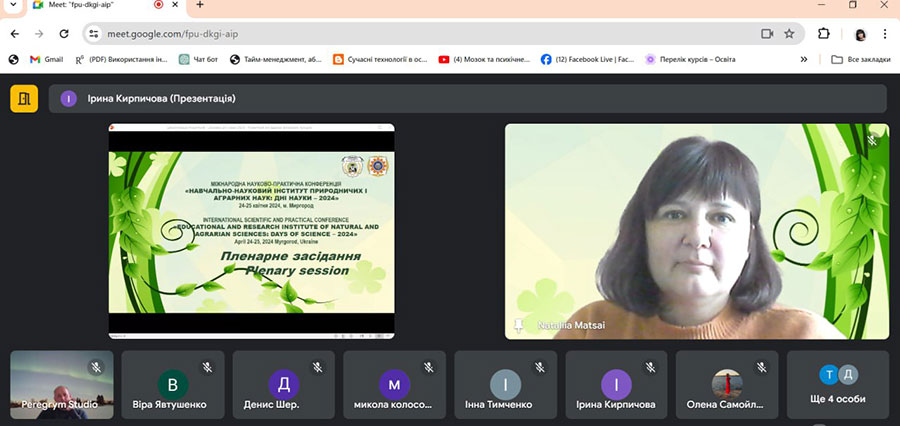
Task: Select the Meet "fpu-dkgi-aip" browser tab
Action: click(90, 5)
